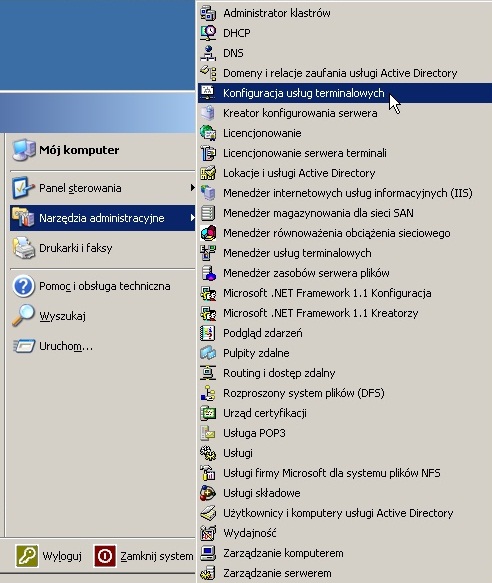Viewport: 492px width, 583px height.
Task: Click the Zamknij system button
Action: tap(144, 556)
